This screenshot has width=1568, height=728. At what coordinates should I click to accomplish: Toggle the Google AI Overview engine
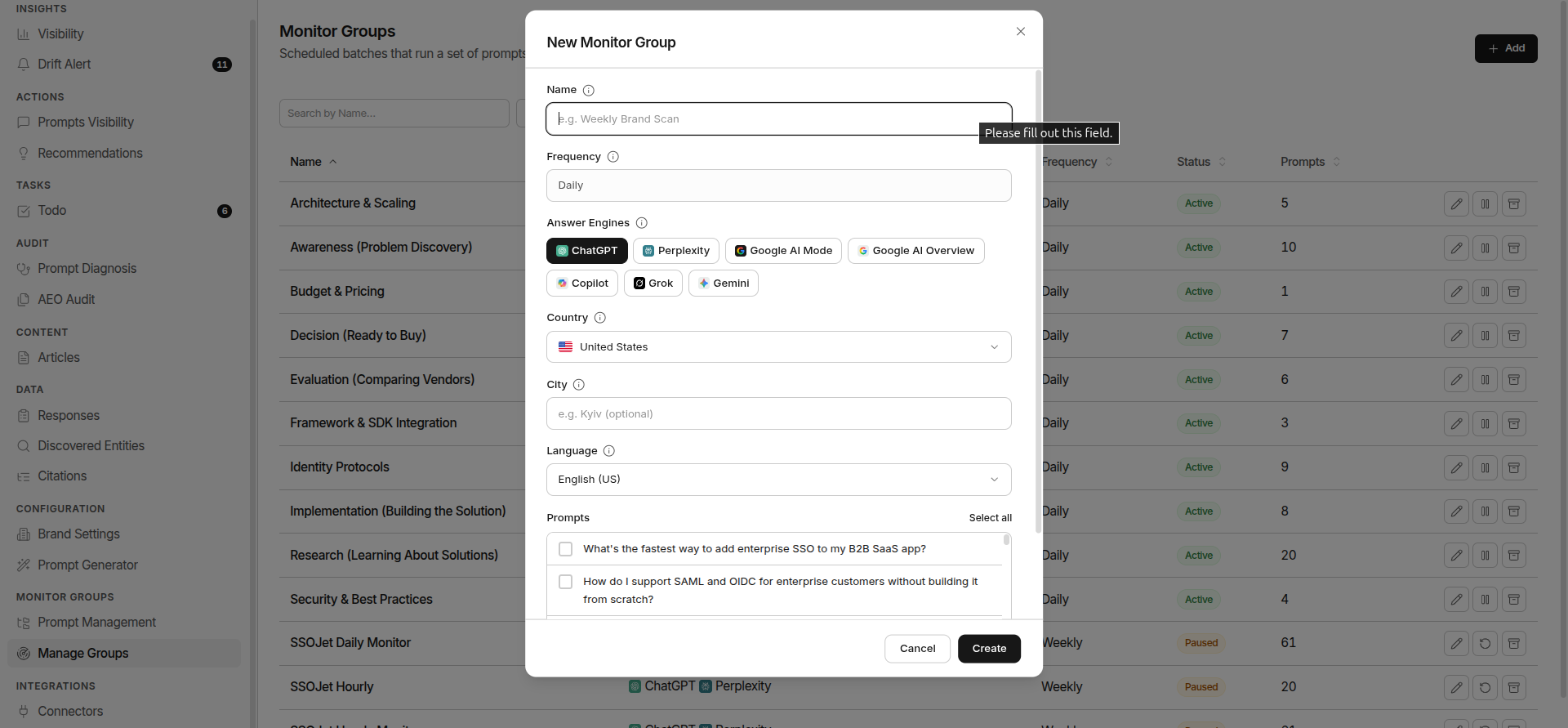click(x=915, y=251)
